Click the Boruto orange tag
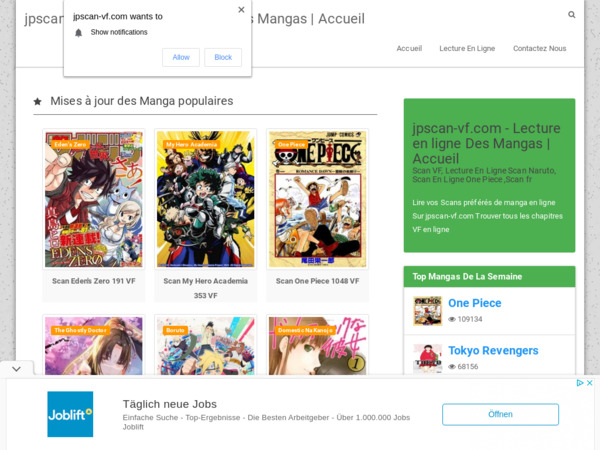 point(175,330)
